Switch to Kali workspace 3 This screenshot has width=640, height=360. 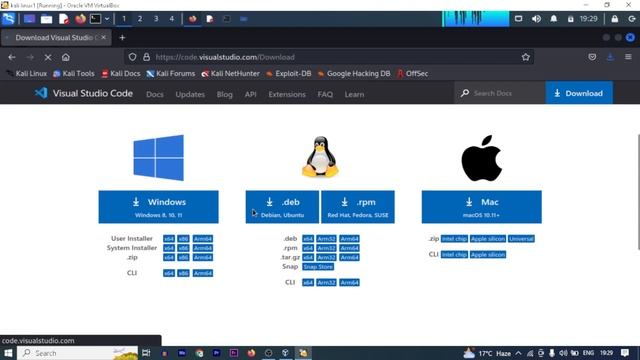point(156,19)
